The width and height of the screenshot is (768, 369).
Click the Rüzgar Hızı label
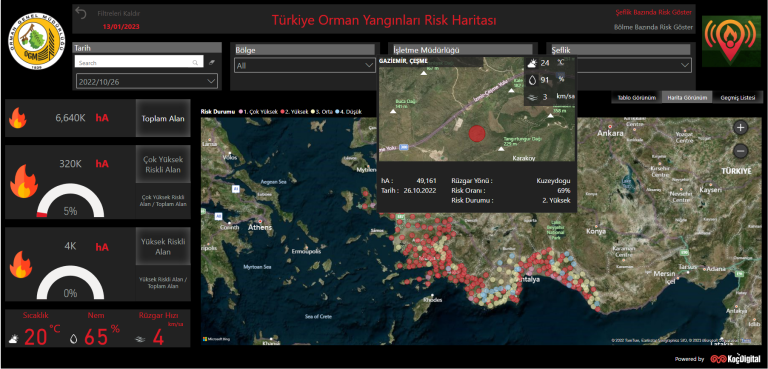[158, 316]
